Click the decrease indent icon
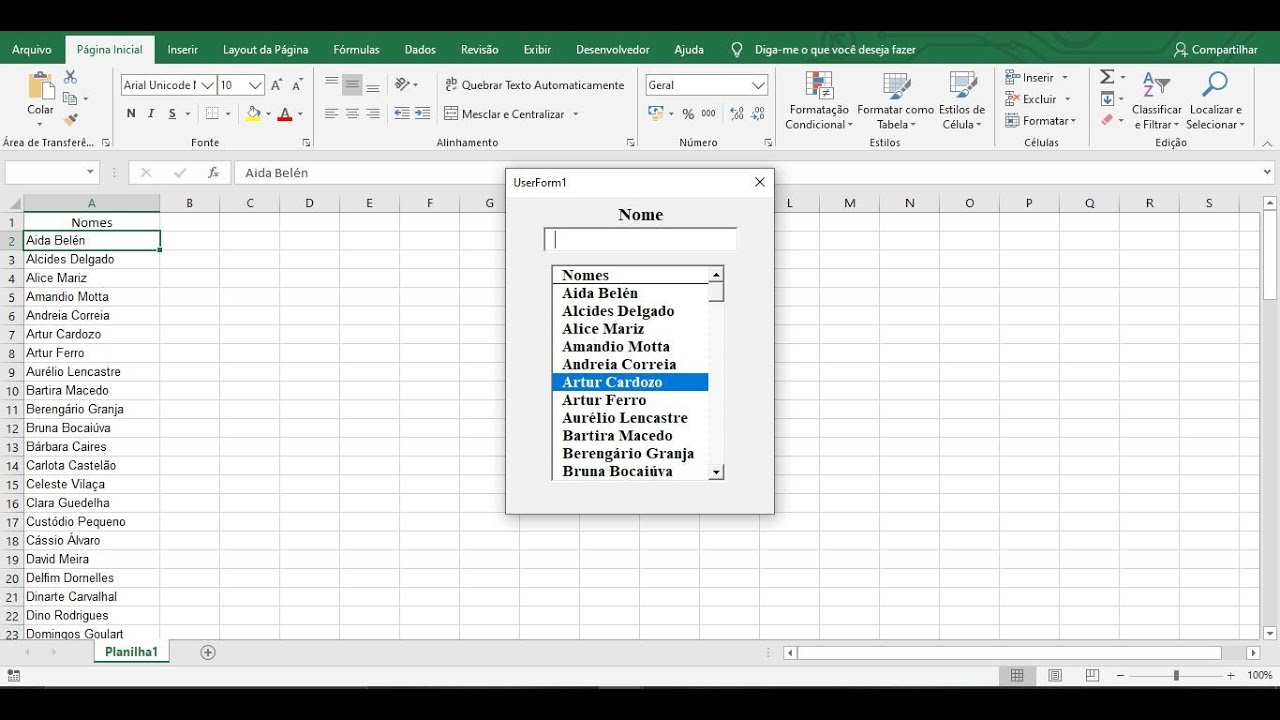Viewport: 1280px width, 720px height. (x=402, y=114)
